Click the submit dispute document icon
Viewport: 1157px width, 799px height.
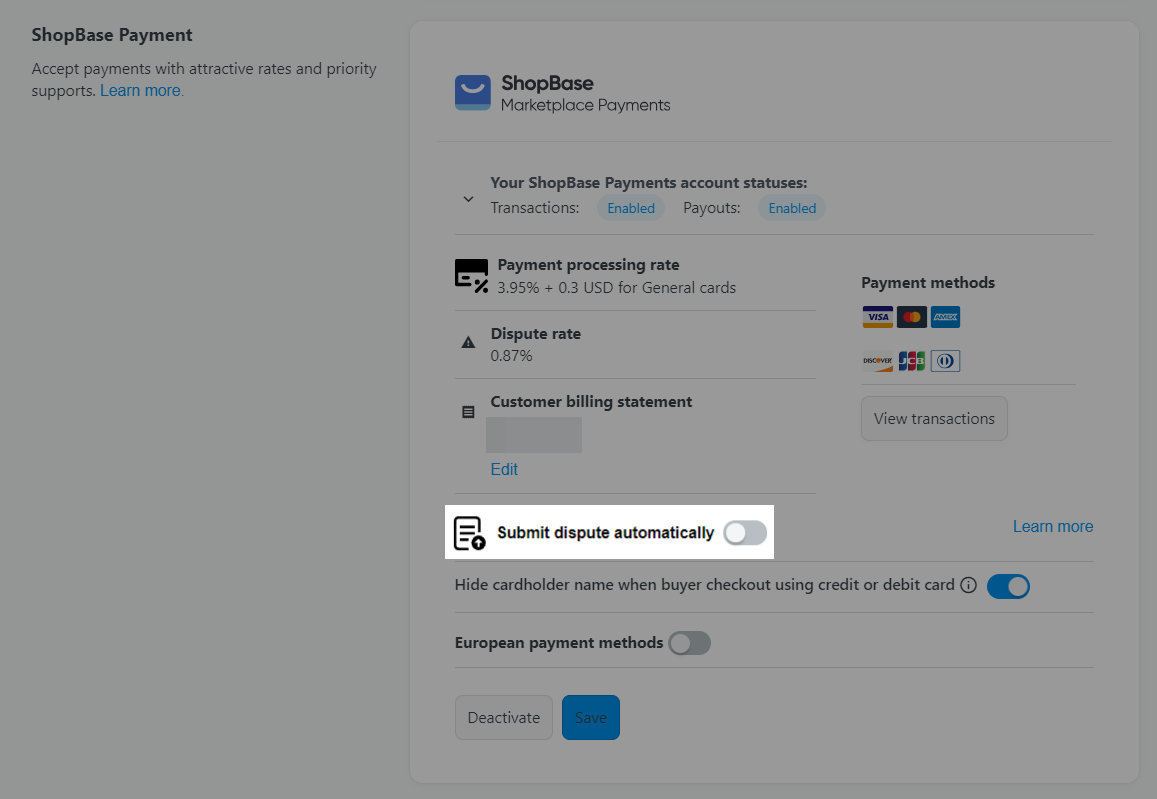click(469, 533)
